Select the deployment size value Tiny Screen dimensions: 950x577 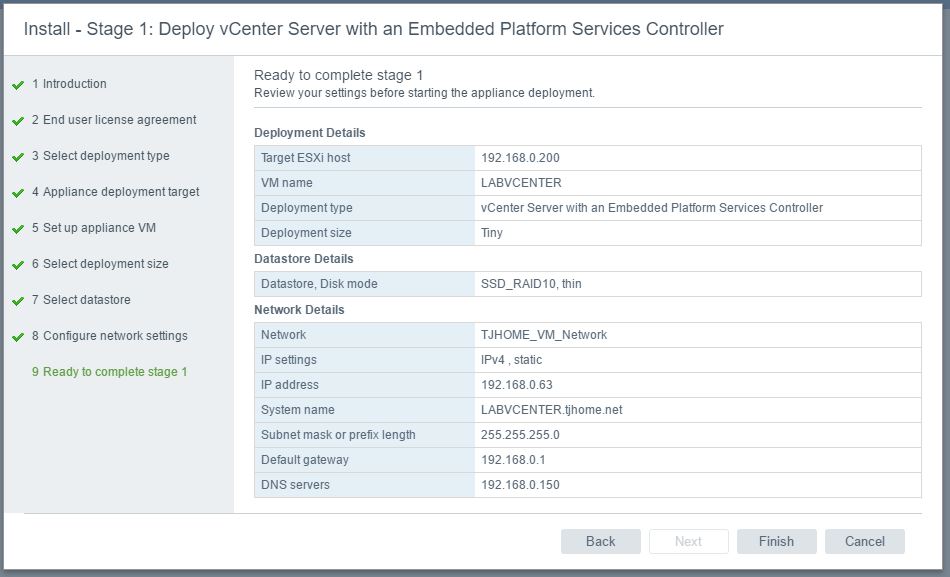[492, 233]
